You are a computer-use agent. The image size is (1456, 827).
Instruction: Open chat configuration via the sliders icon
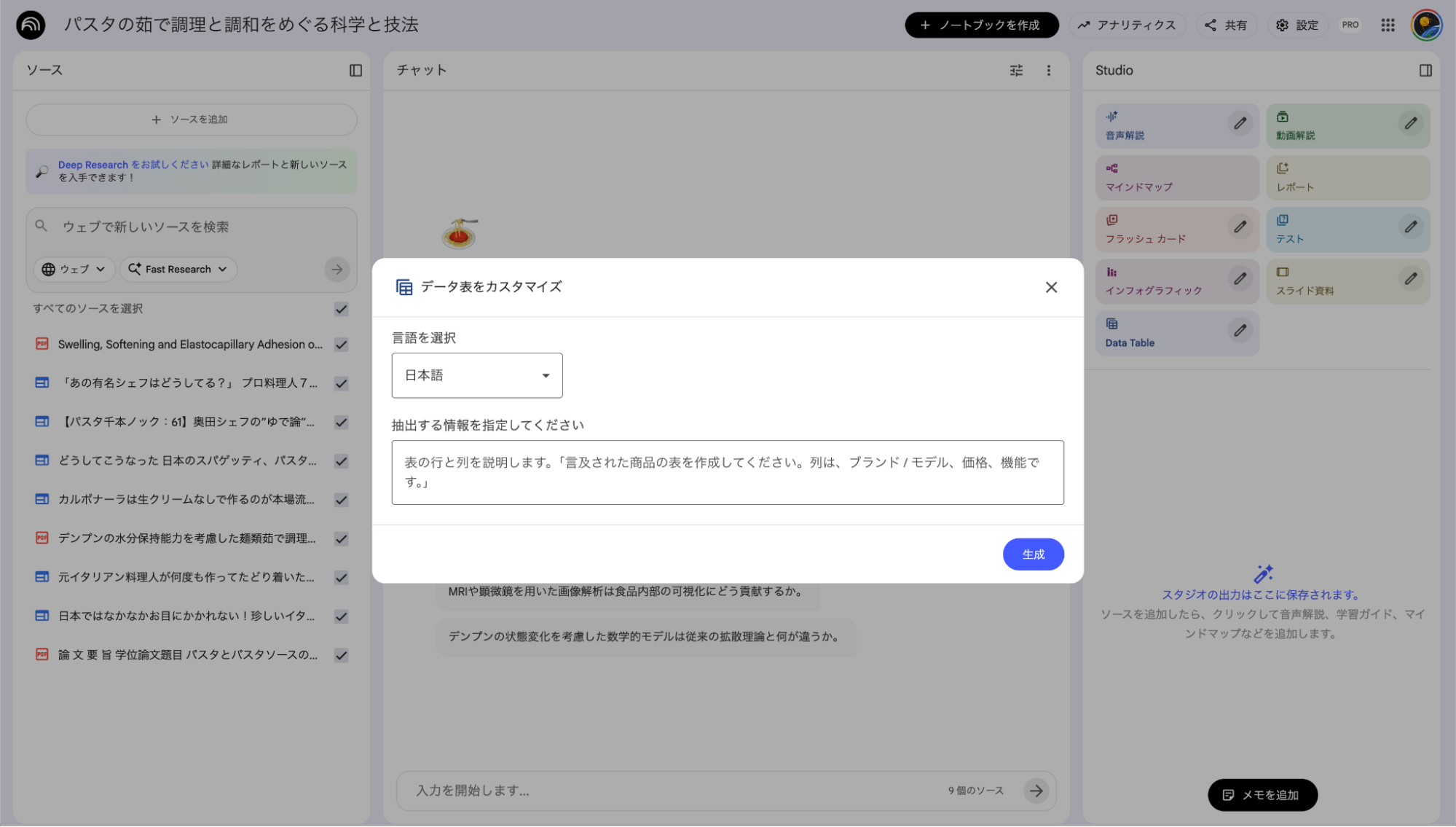click(1016, 70)
